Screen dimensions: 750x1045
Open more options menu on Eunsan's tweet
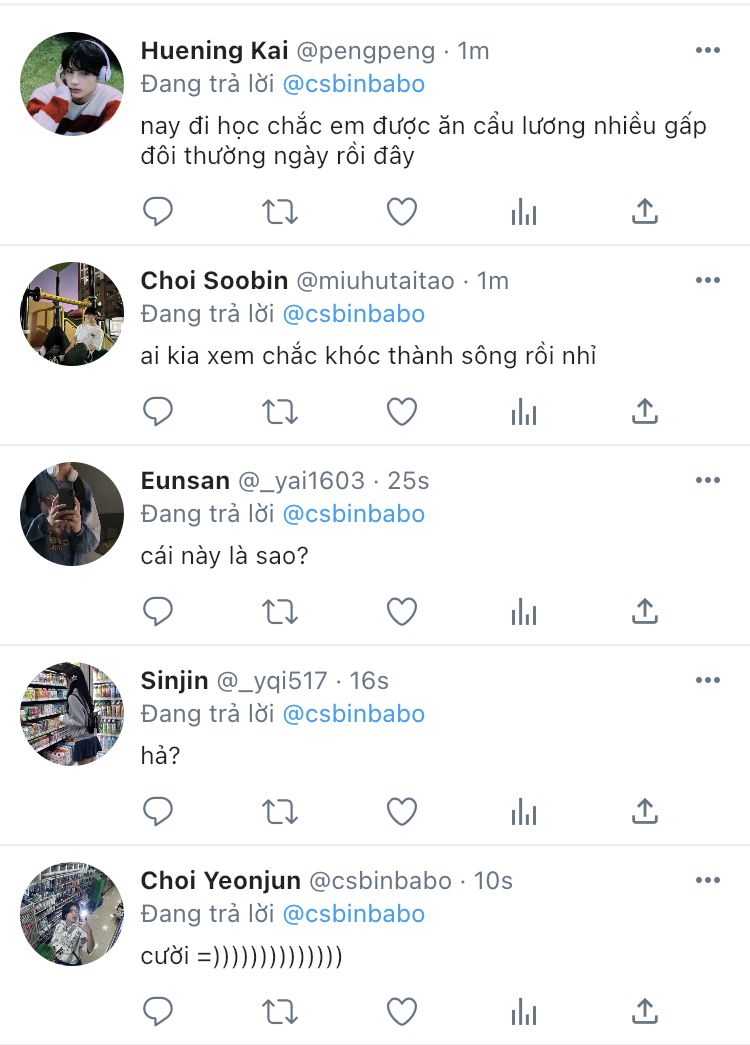pos(708,481)
